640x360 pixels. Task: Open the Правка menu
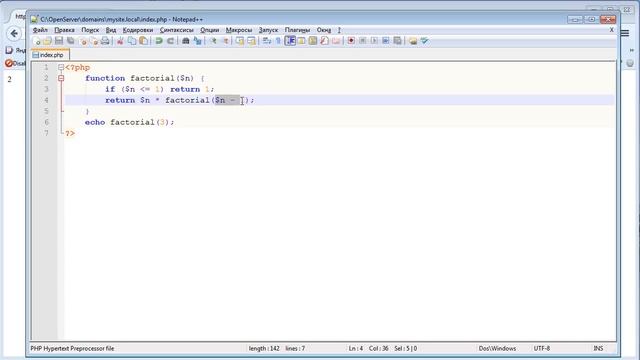[x=64, y=30]
